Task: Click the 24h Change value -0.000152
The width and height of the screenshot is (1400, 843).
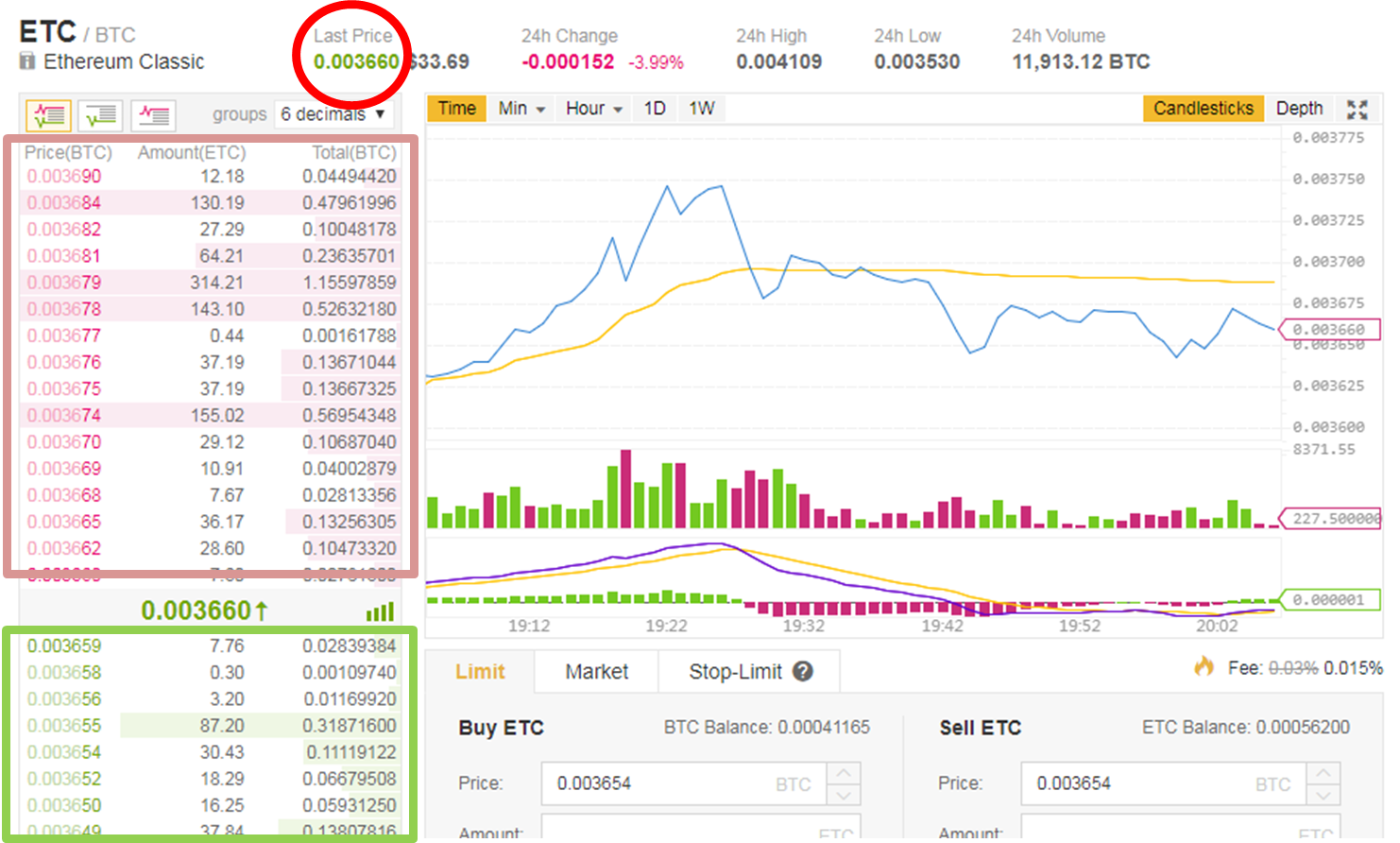Action: tap(568, 62)
